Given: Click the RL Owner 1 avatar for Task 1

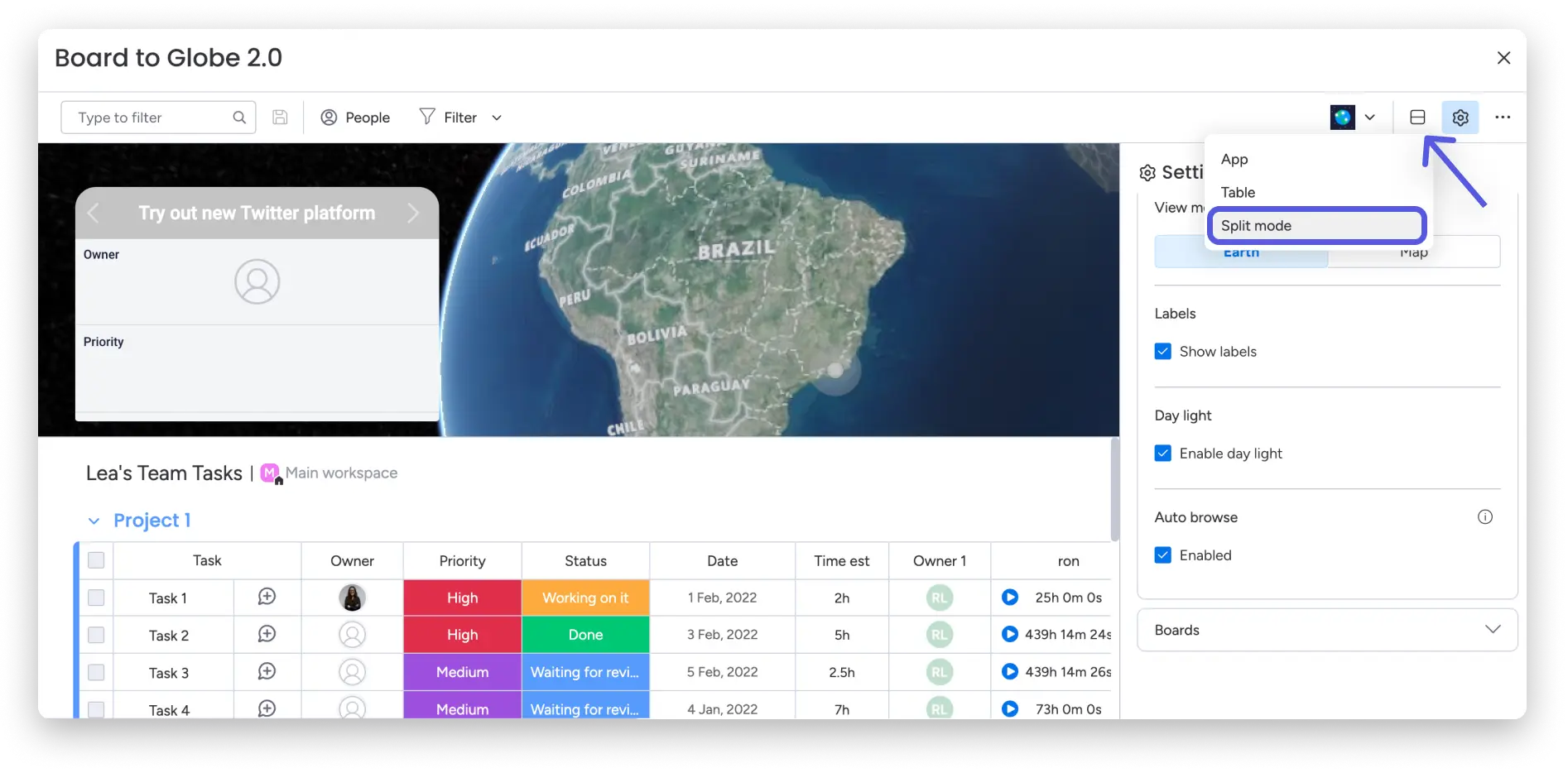Looking at the screenshot, I should 940,598.
